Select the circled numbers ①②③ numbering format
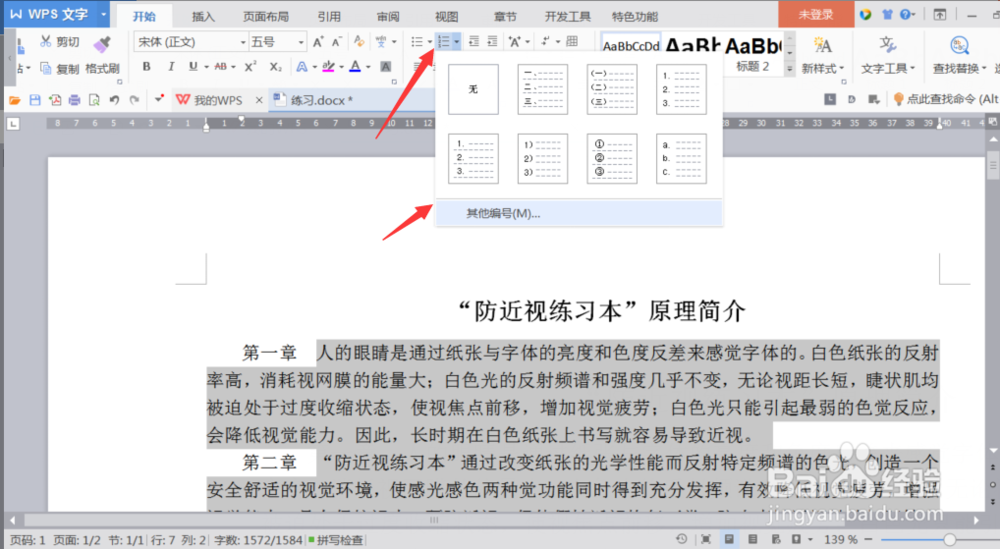Image resolution: width=1000 pixels, height=549 pixels. pos(612,159)
